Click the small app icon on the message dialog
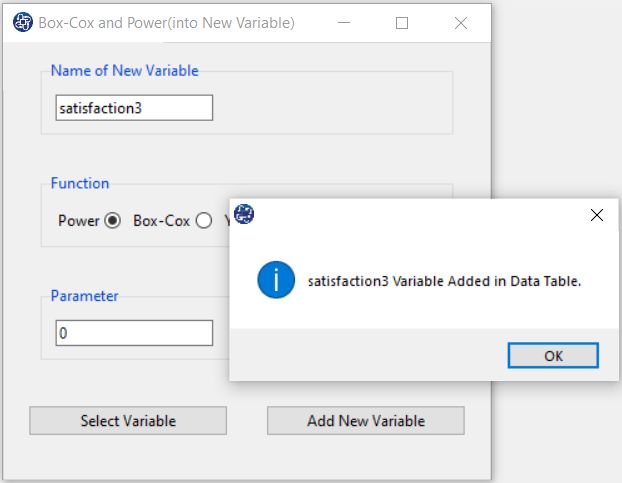The height and width of the screenshot is (483, 622). [x=244, y=214]
